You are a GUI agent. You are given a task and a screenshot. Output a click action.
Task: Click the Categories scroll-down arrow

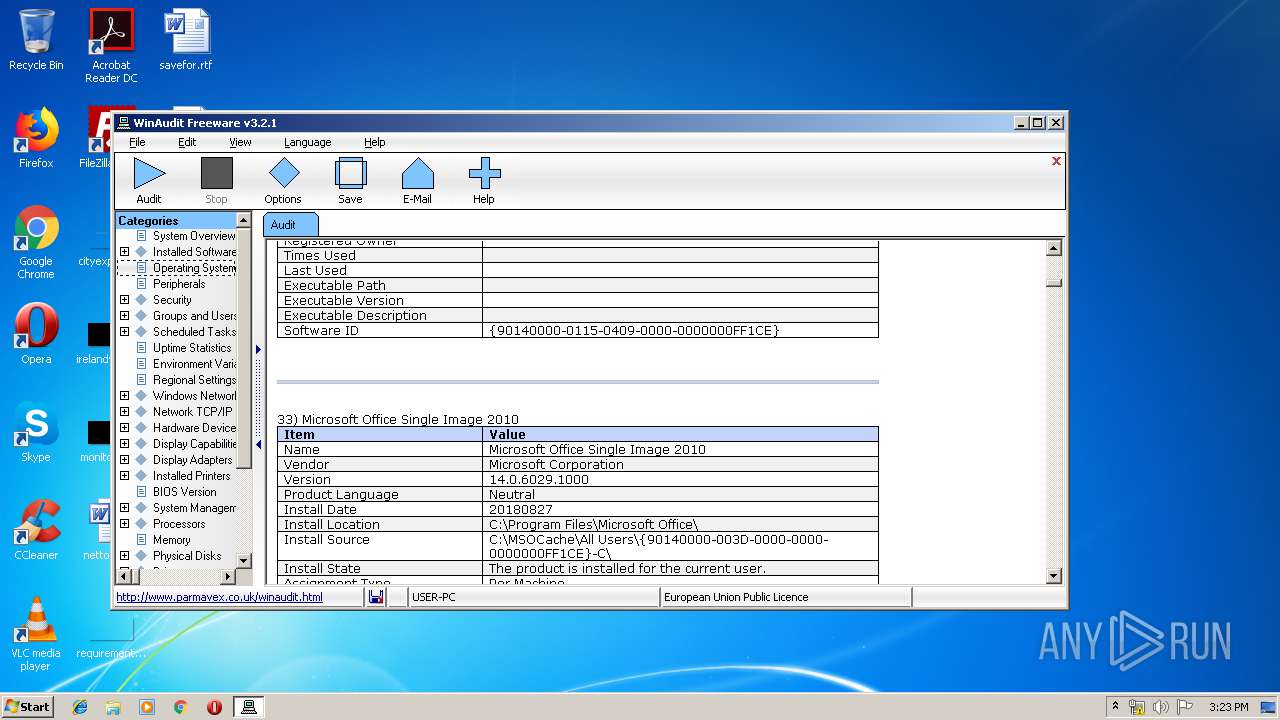click(x=243, y=560)
